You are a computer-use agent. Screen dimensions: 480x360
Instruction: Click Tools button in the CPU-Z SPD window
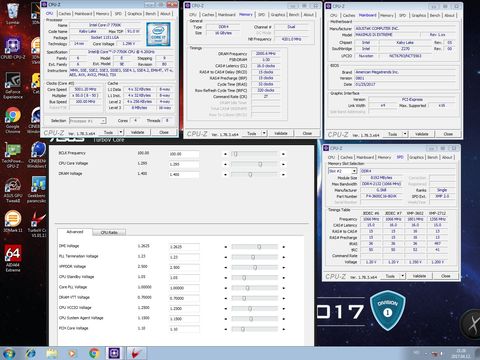click(390, 276)
